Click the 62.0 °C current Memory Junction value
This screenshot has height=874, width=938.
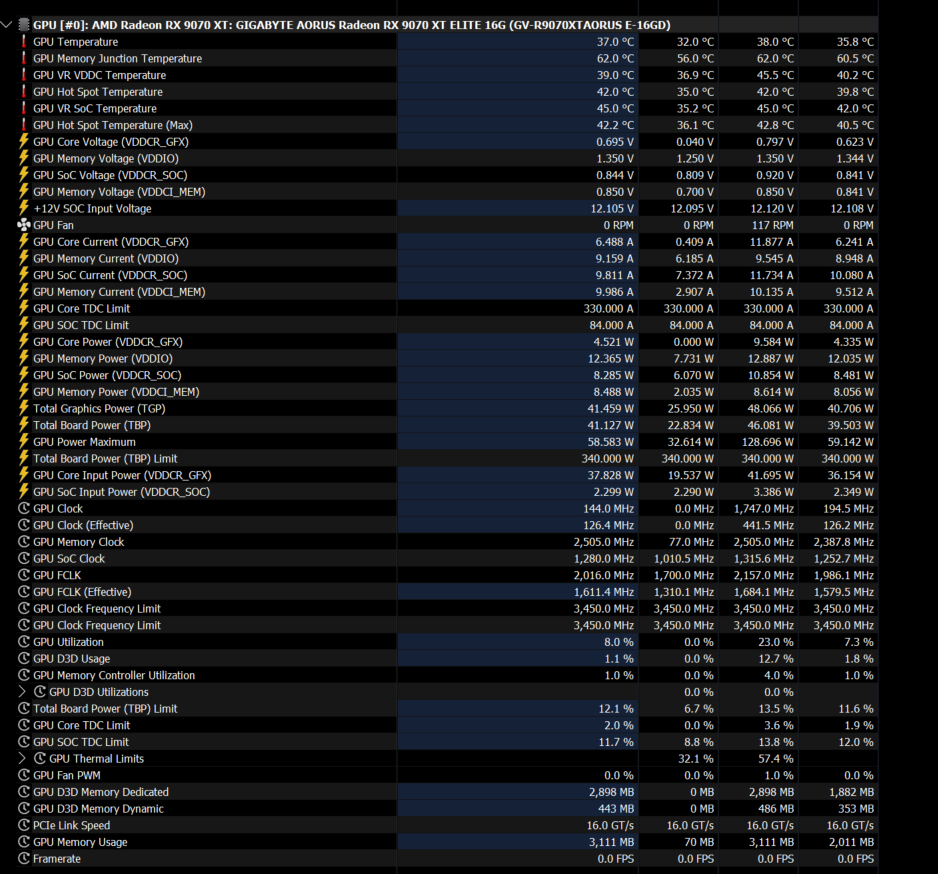click(x=615, y=59)
